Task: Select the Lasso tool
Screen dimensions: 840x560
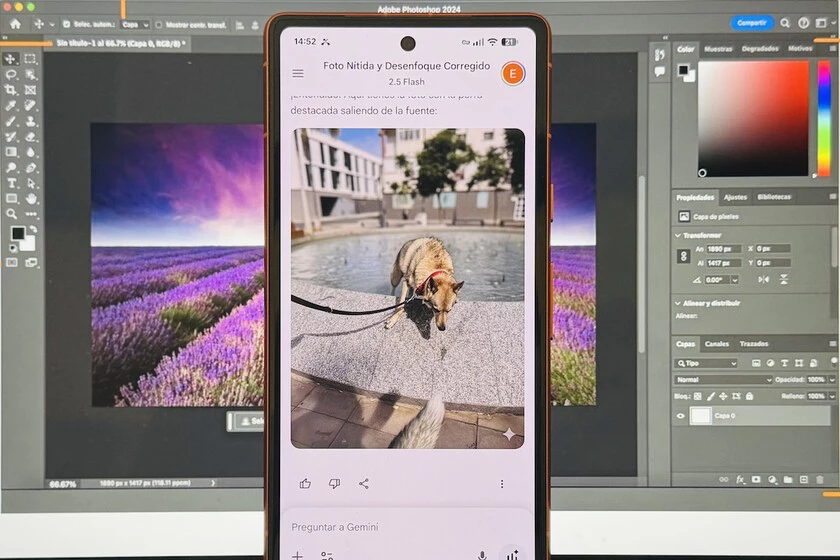Action: point(11,75)
